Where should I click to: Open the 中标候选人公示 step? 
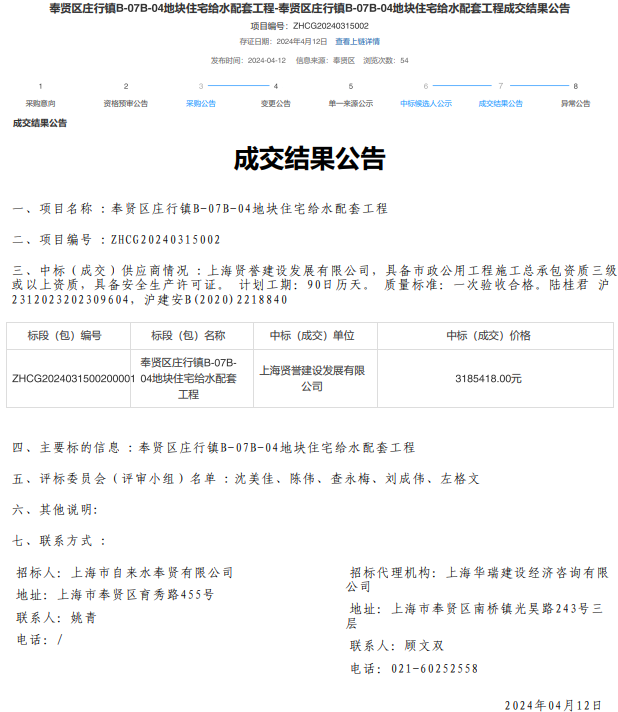point(426,103)
